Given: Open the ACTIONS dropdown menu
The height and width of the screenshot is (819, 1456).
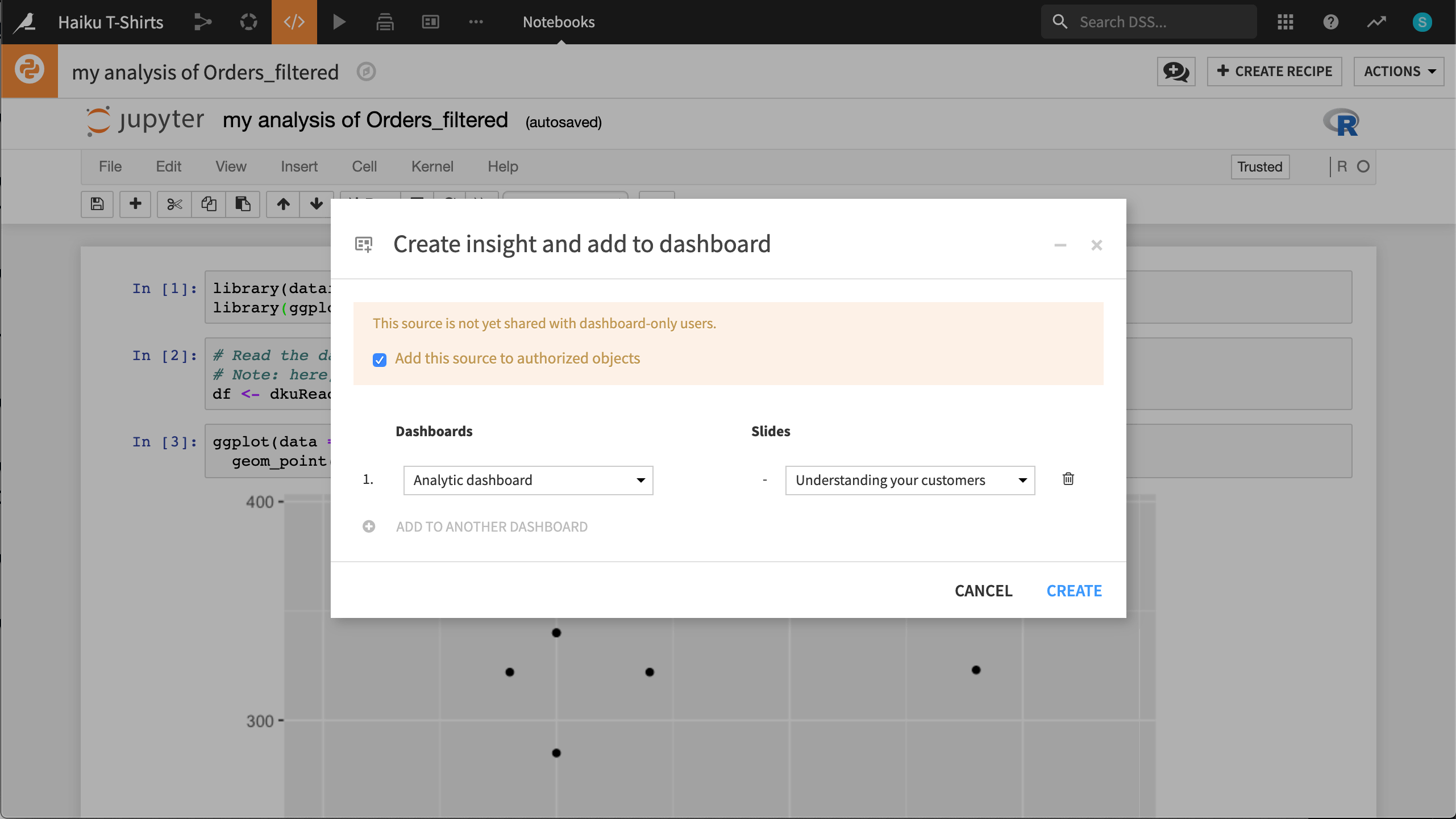Looking at the screenshot, I should point(1399,71).
